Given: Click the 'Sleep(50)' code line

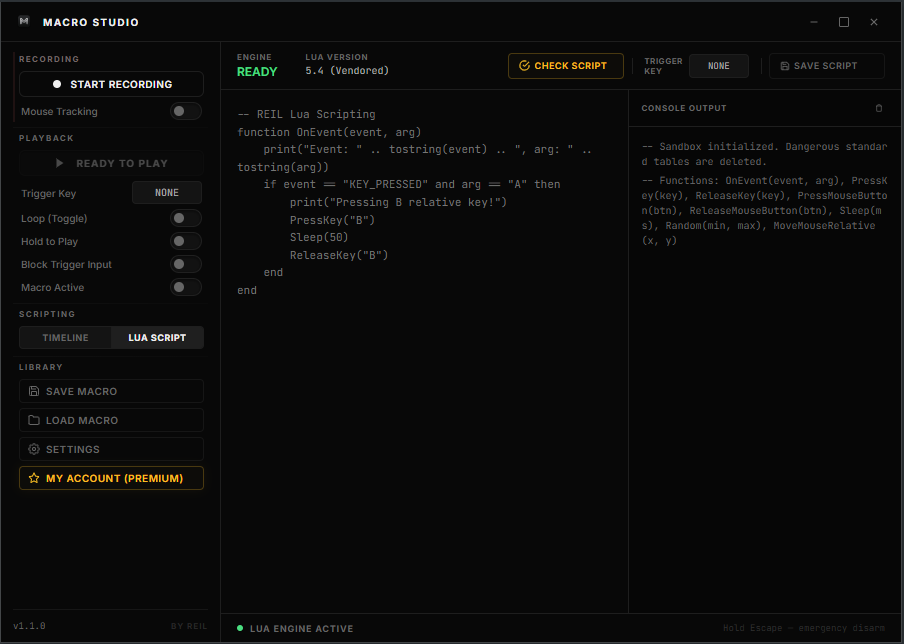Looking at the screenshot, I should coord(319,237).
